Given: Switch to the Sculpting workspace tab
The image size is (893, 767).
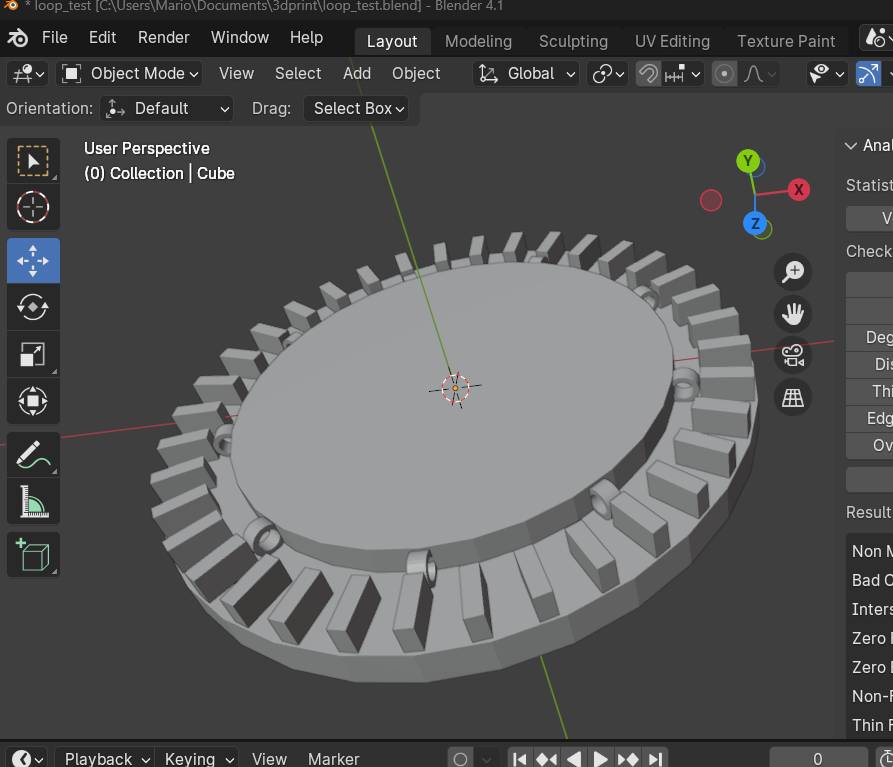Looking at the screenshot, I should (x=573, y=41).
